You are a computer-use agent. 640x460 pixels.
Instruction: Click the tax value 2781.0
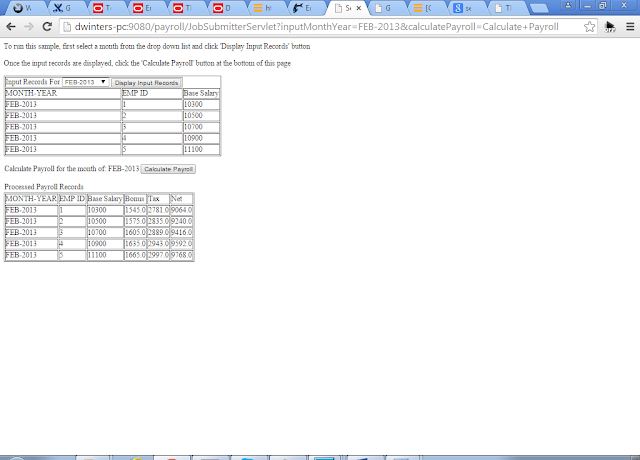(158, 210)
